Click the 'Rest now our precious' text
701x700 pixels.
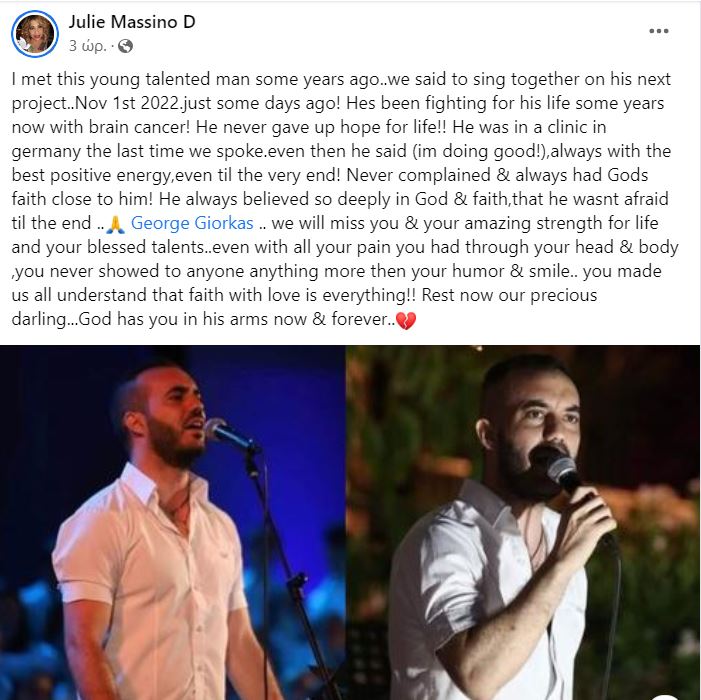(x=509, y=295)
